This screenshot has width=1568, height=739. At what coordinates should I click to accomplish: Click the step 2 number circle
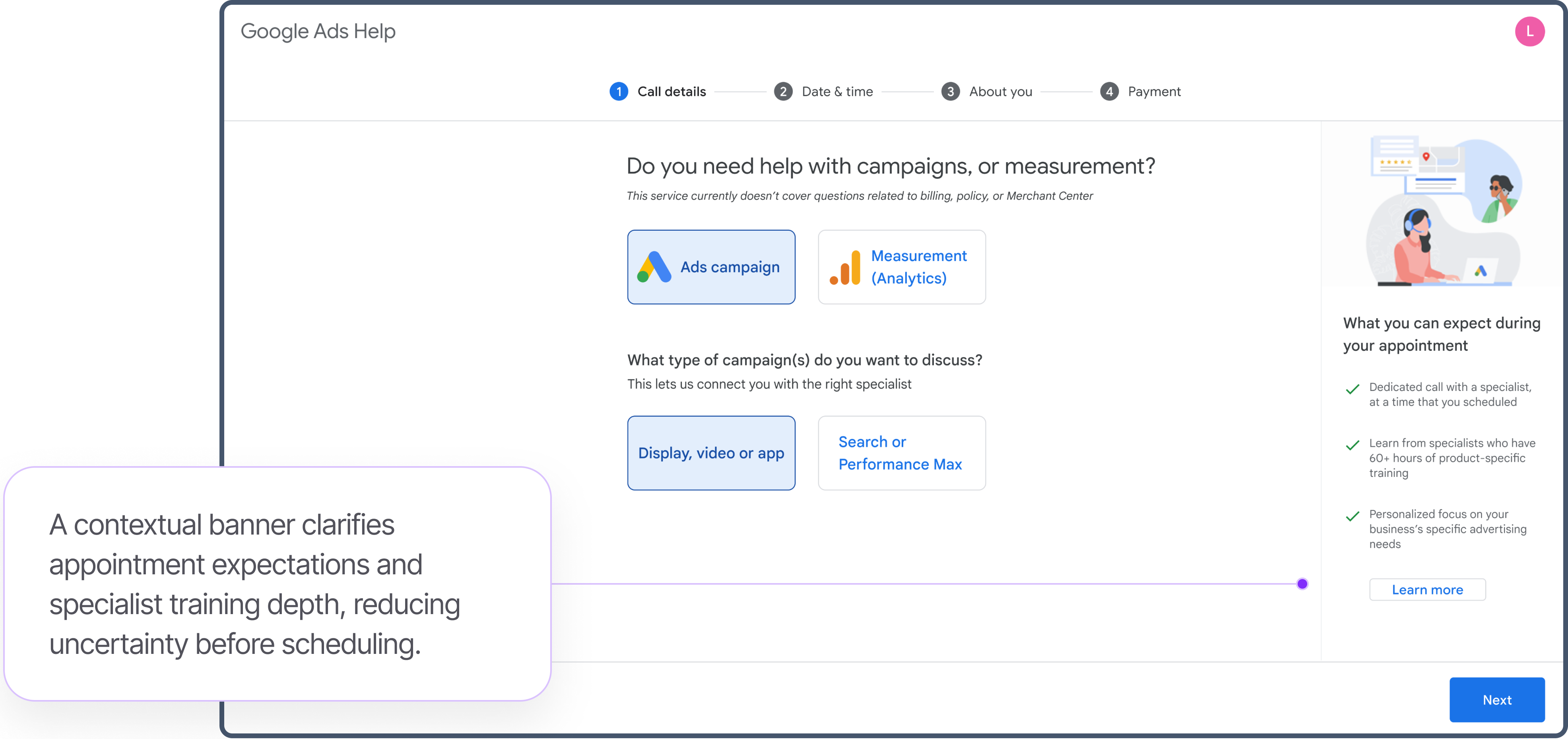pyautogui.click(x=783, y=92)
